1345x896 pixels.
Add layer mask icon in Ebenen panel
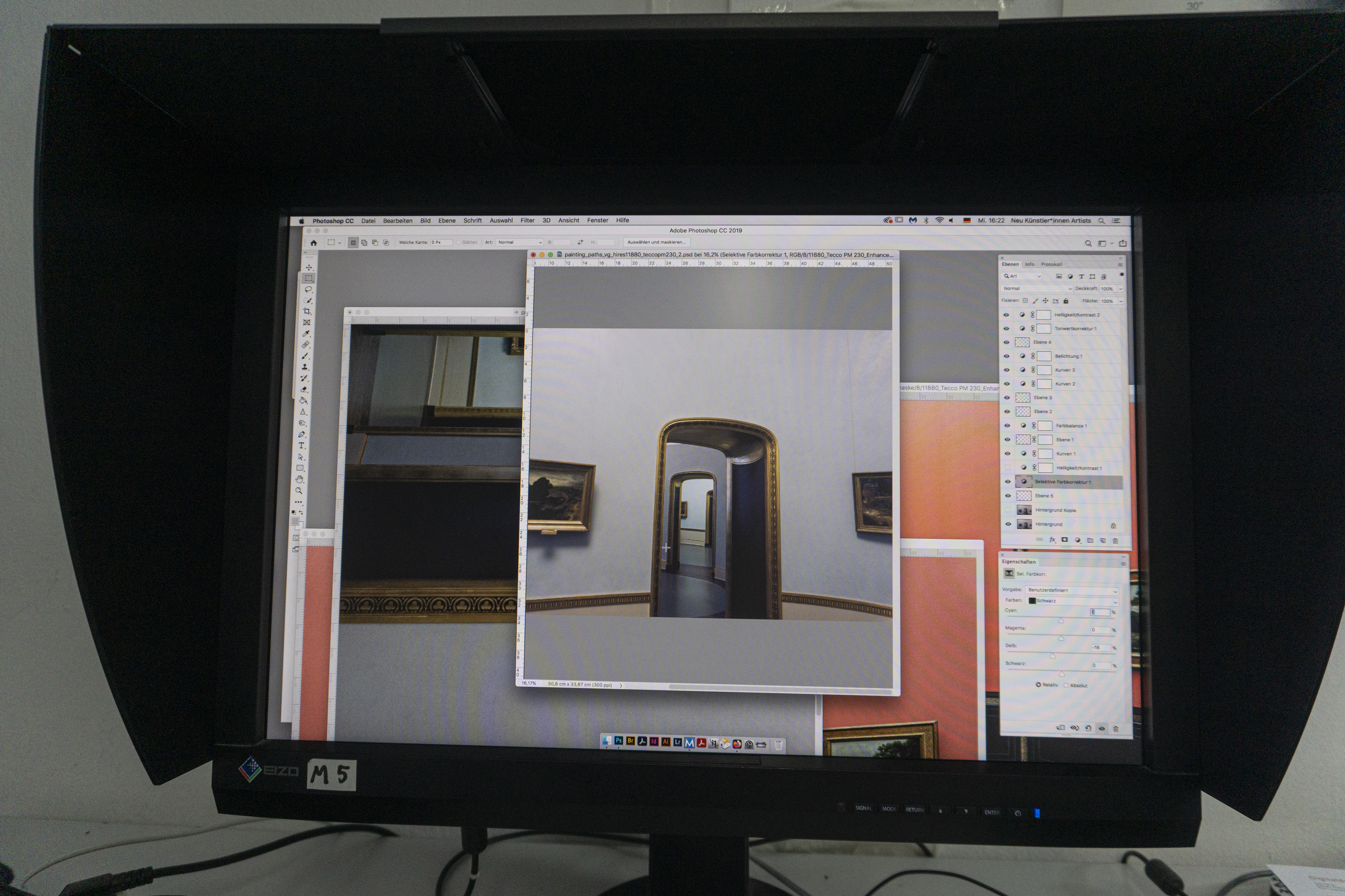pyautogui.click(x=1064, y=540)
